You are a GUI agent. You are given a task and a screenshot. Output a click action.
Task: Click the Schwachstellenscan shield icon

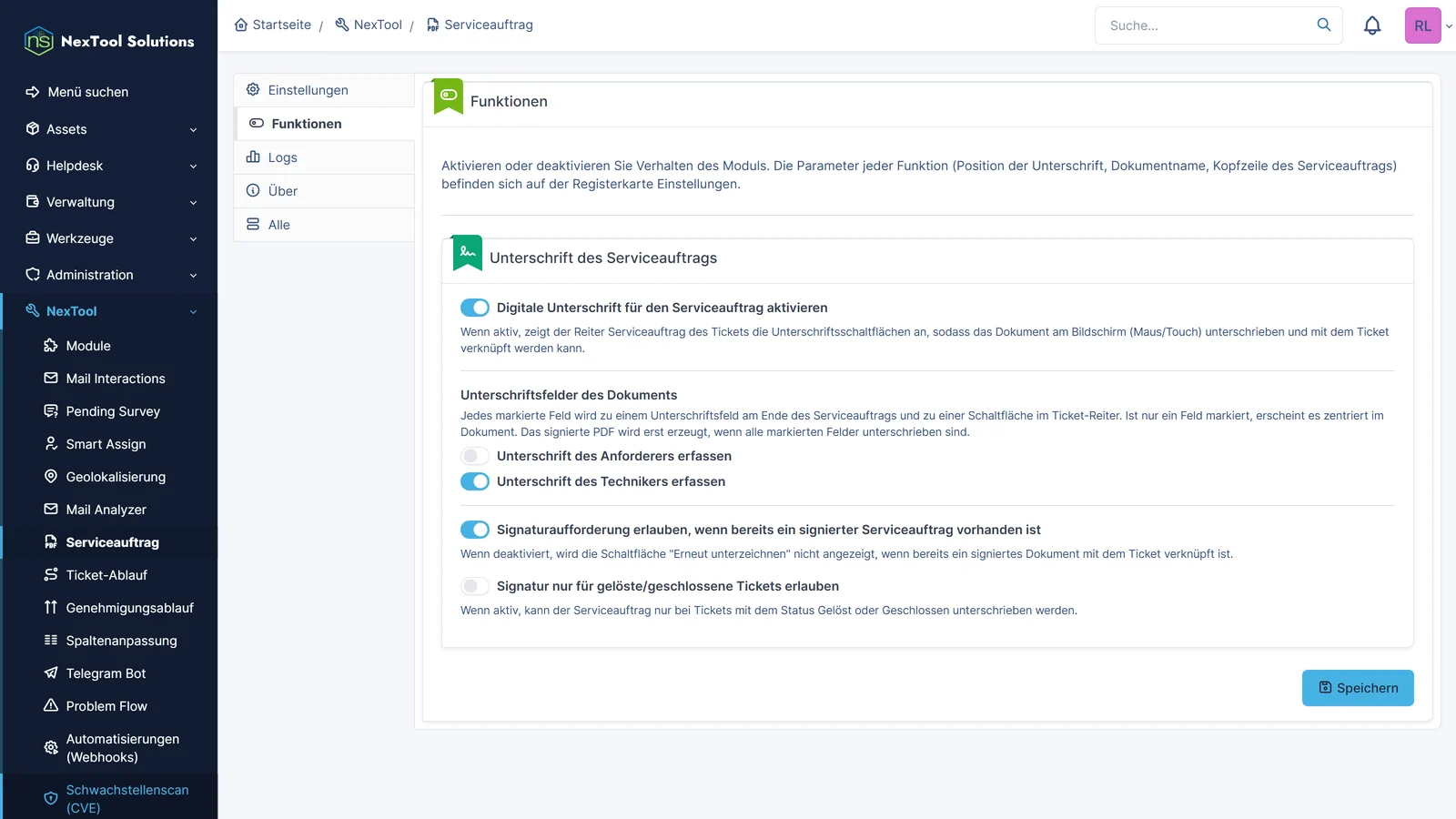[51, 798]
